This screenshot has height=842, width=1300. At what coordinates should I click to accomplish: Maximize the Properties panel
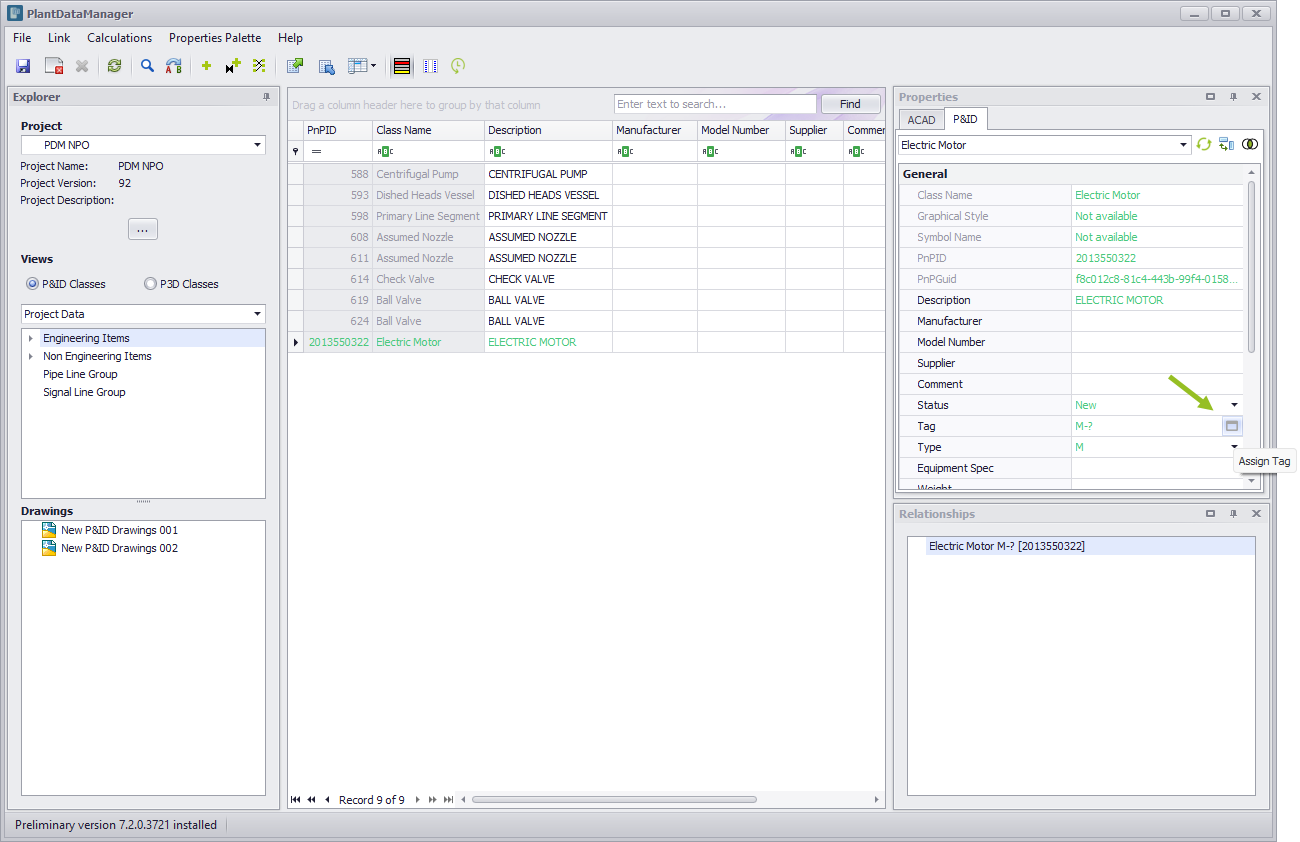coord(1210,97)
